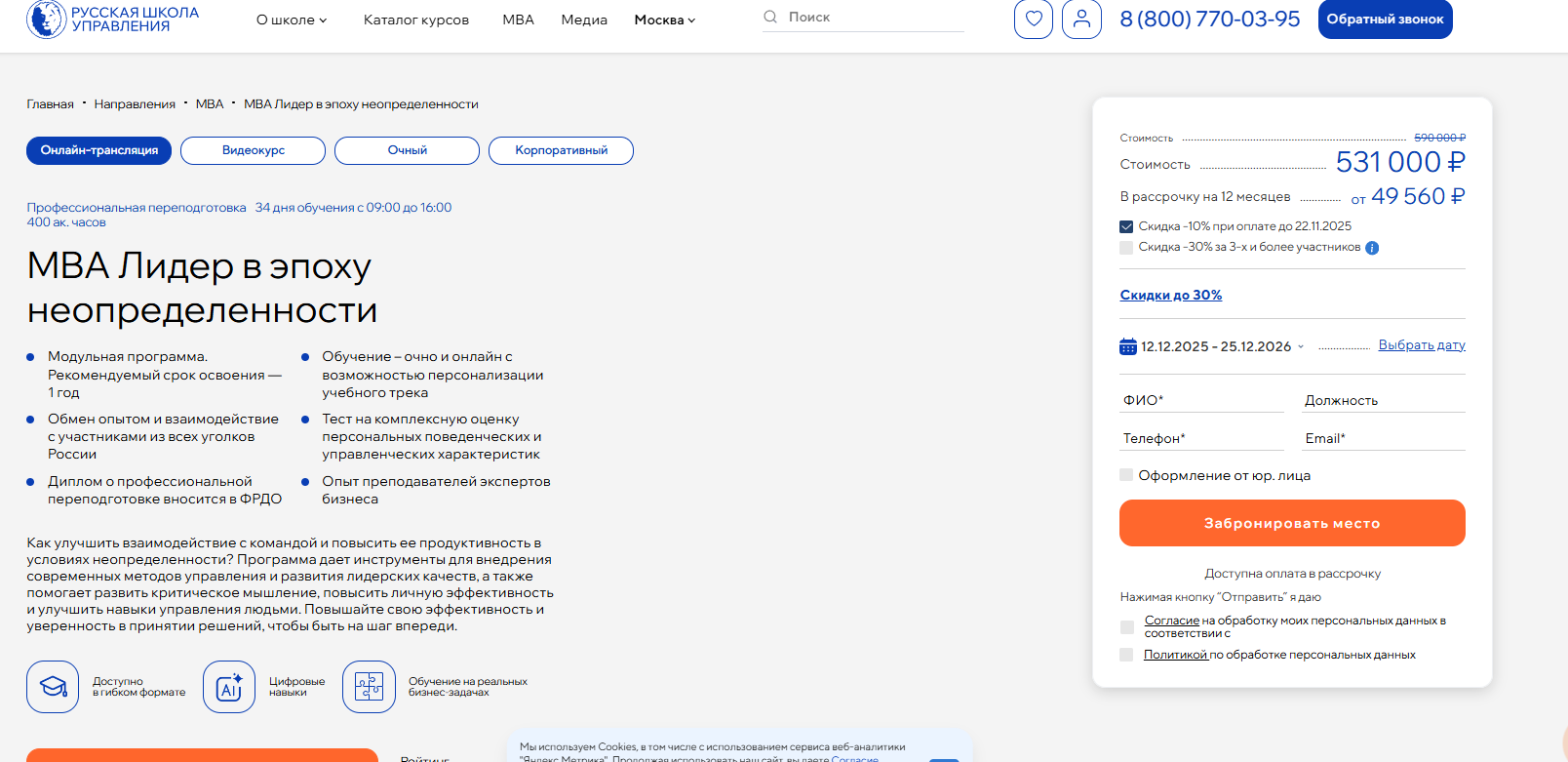
Task: Click the 'Телефон' input field
Action: click(1201, 439)
